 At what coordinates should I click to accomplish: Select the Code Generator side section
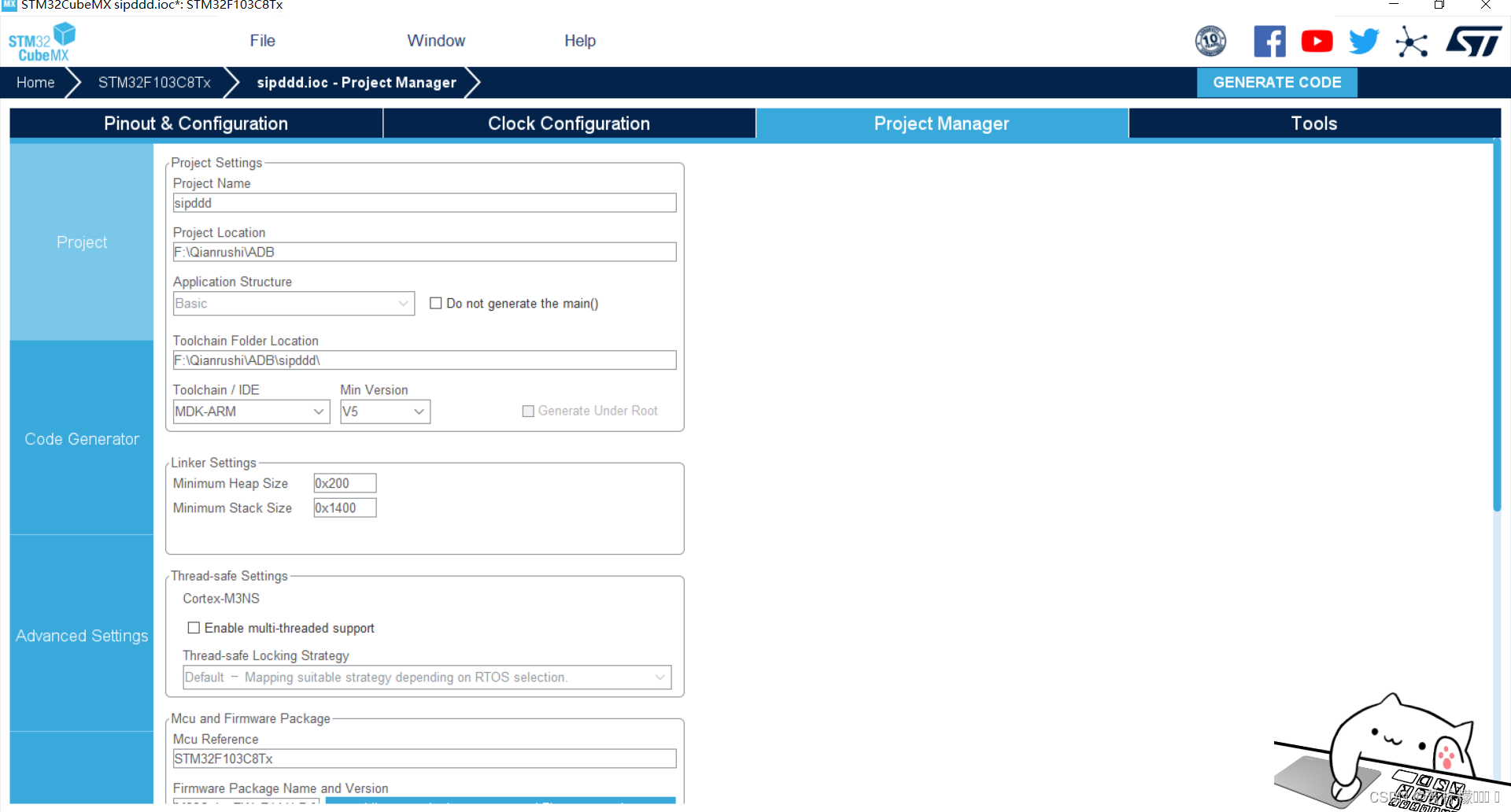pyautogui.click(x=82, y=439)
